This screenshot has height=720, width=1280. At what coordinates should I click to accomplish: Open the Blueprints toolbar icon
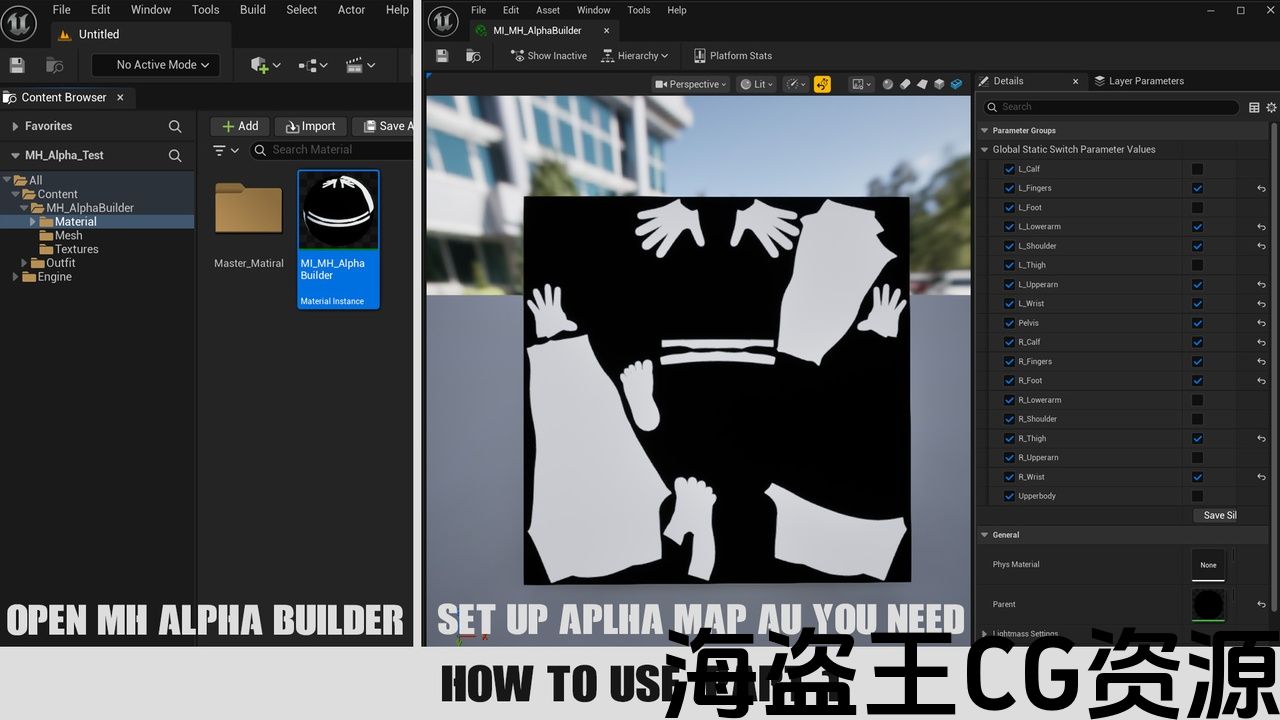coord(313,65)
